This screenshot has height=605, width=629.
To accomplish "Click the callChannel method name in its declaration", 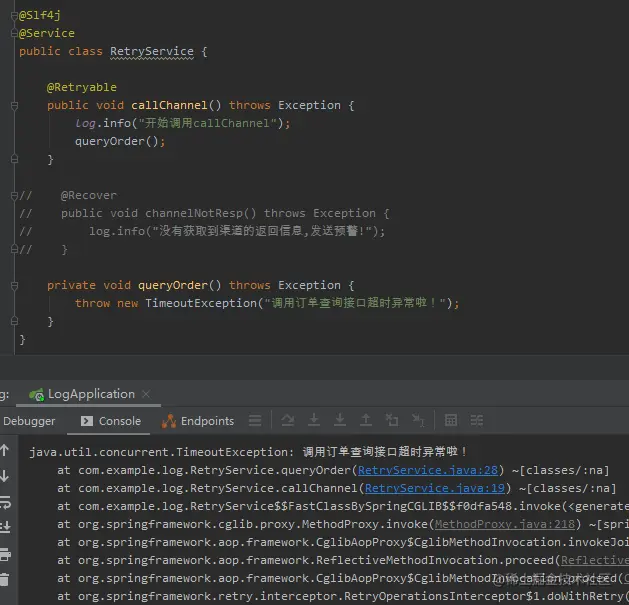I will click(x=169, y=105).
